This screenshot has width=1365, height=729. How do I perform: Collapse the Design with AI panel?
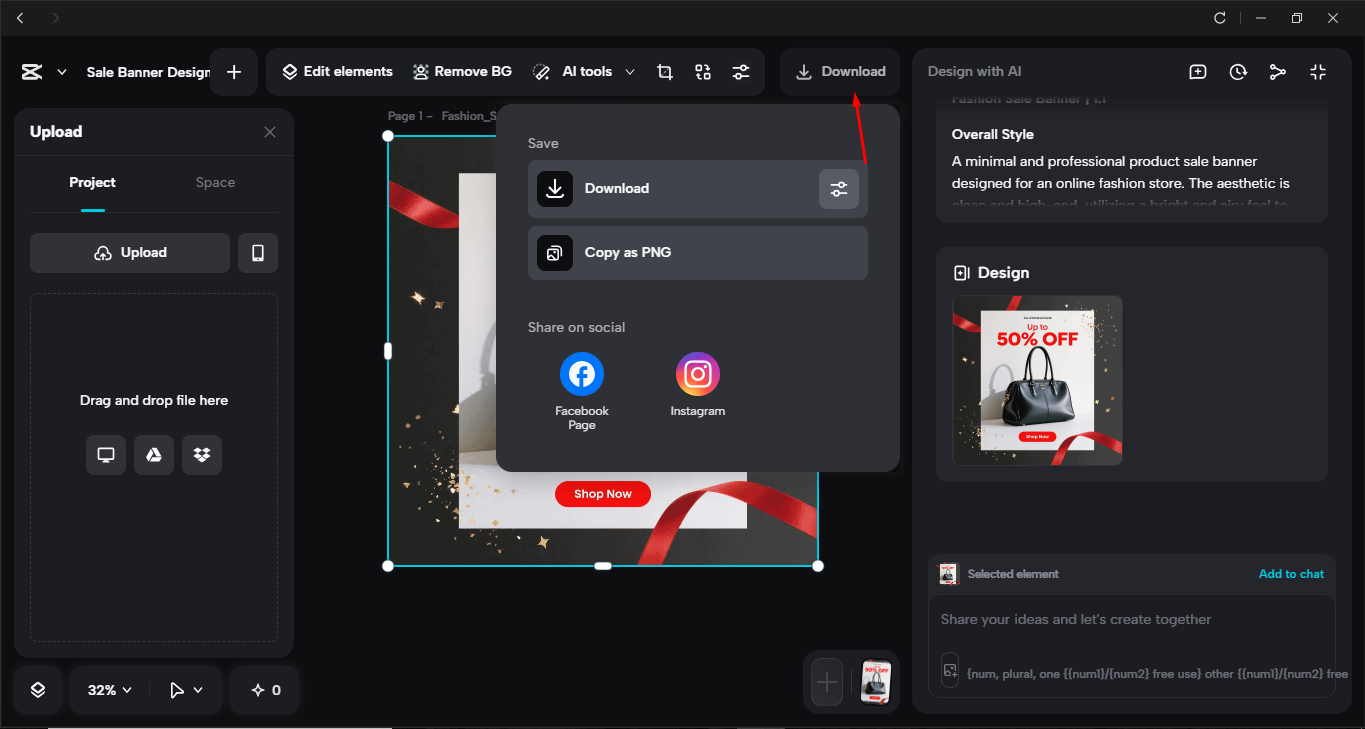pyautogui.click(x=1318, y=71)
